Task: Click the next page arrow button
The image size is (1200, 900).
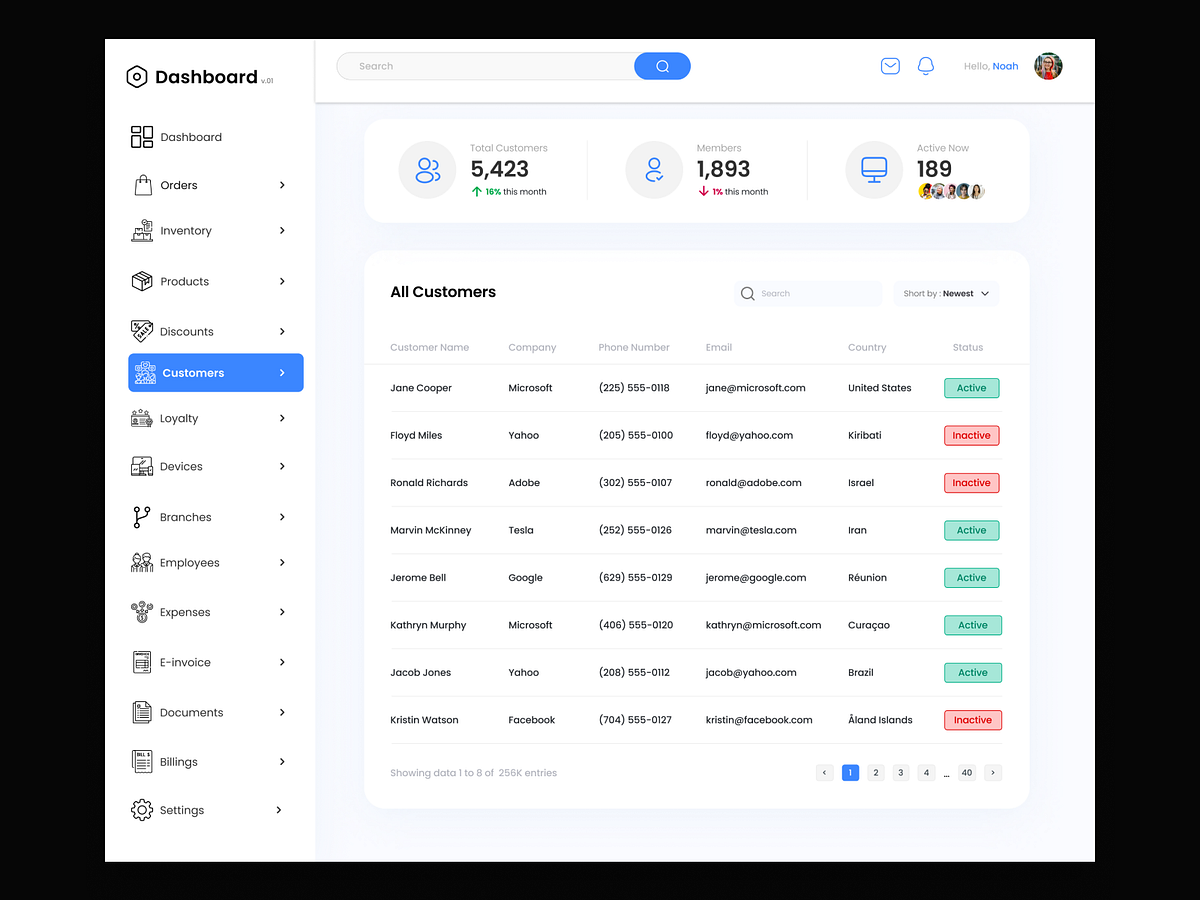Action: tap(992, 772)
